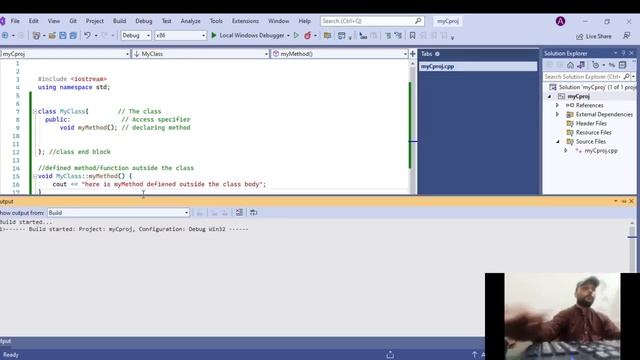Click Pending Changes filter icon in Solution Explorer
This screenshot has height=360, width=640.
596,65
